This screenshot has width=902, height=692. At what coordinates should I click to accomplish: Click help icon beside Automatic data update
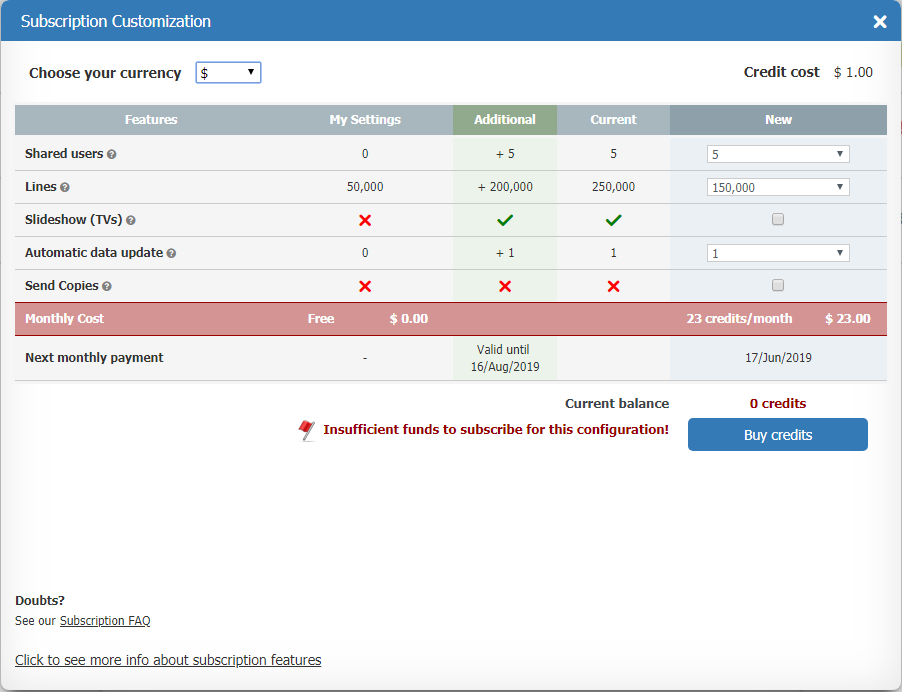[x=171, y=254]
